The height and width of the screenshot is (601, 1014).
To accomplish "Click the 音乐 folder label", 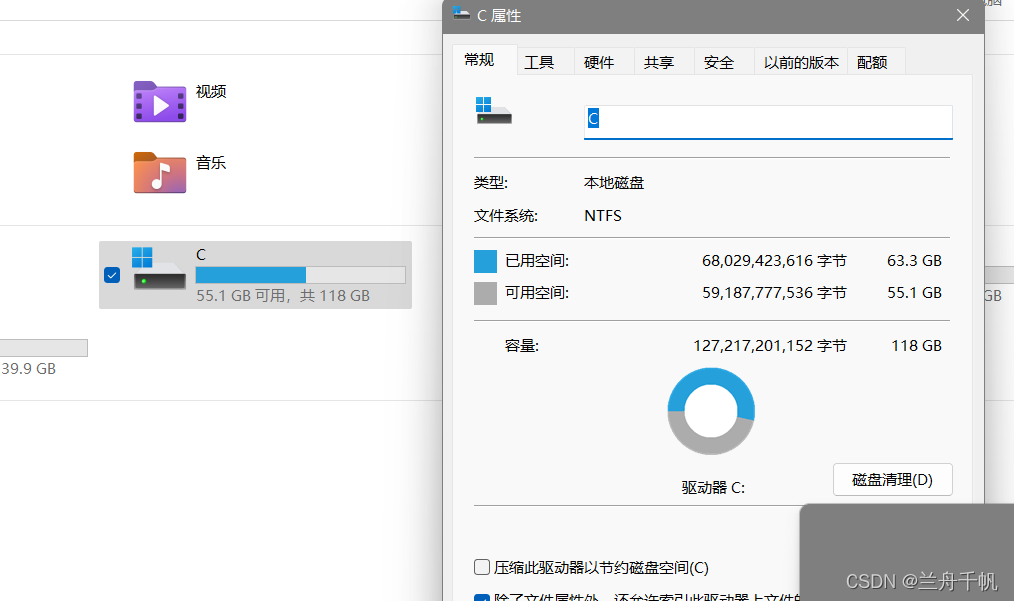I will (x=211, y=163).
